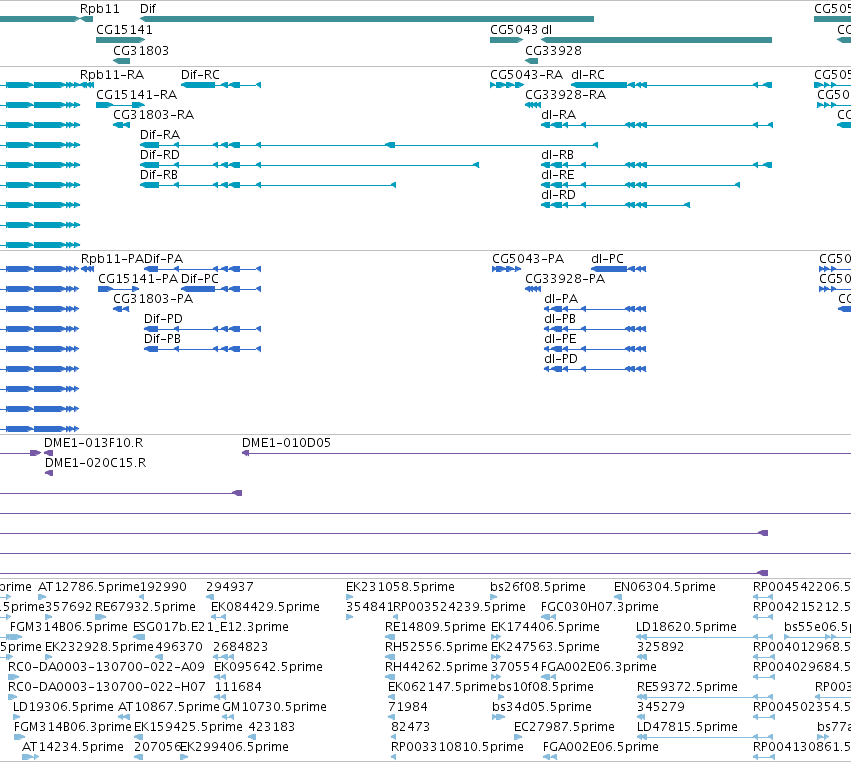Viewport: 851px width, 762px height.
Task: Click the Rpb11-PA protein label
Action: tap(112, 259)
